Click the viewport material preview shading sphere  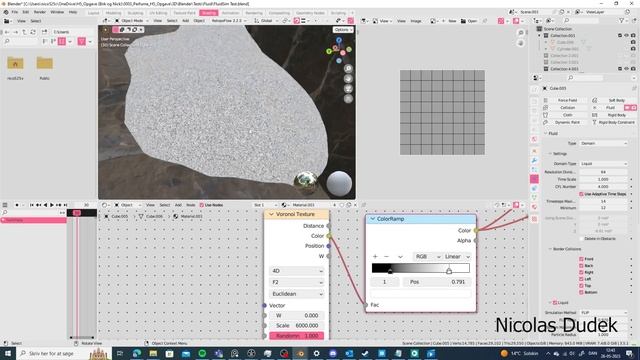click(x=339, y=183)
